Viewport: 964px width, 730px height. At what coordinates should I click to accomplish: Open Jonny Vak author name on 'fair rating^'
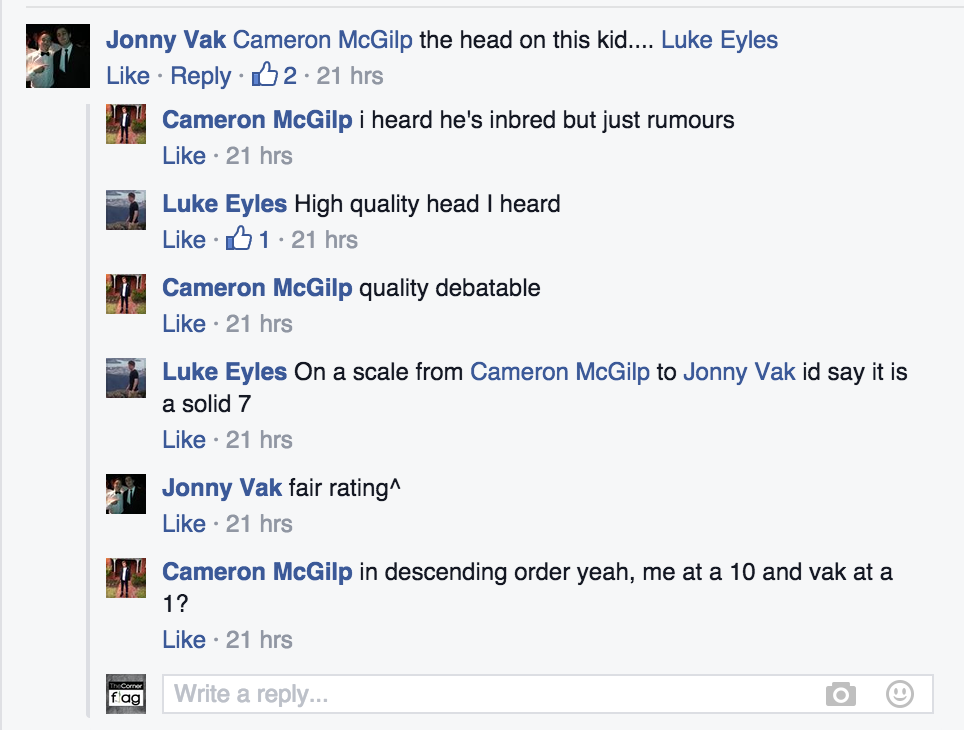point(222,489)
